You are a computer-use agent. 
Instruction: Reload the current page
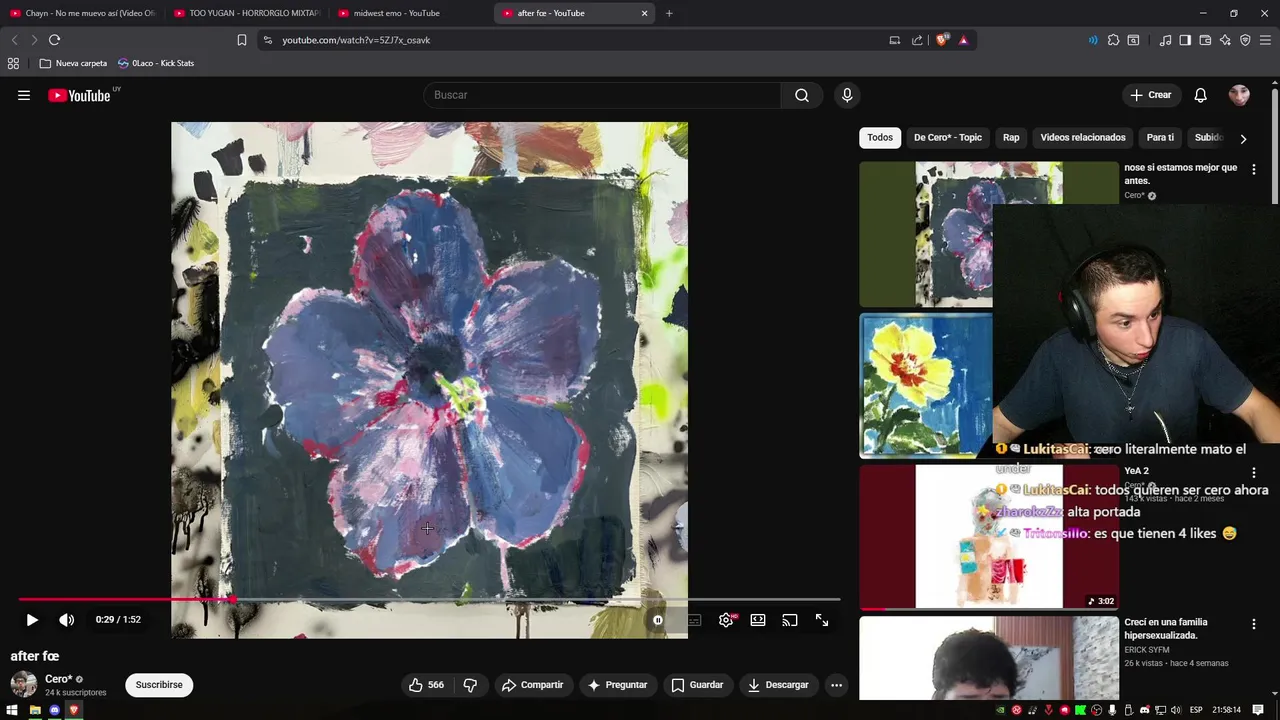pyautogui.click(x=54, y=40)
